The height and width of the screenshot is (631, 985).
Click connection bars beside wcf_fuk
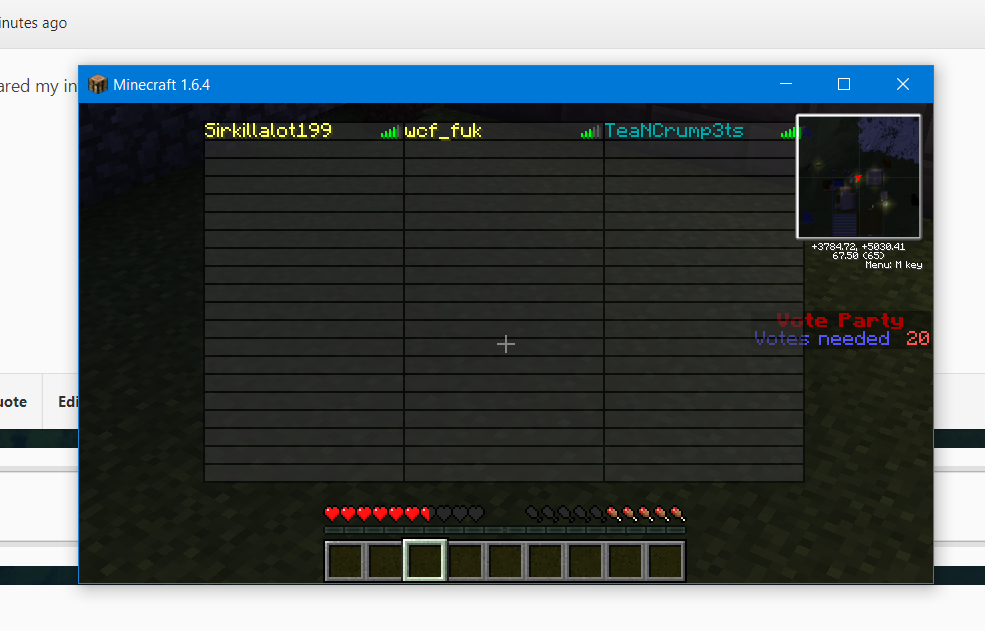[x=590, y=132]
